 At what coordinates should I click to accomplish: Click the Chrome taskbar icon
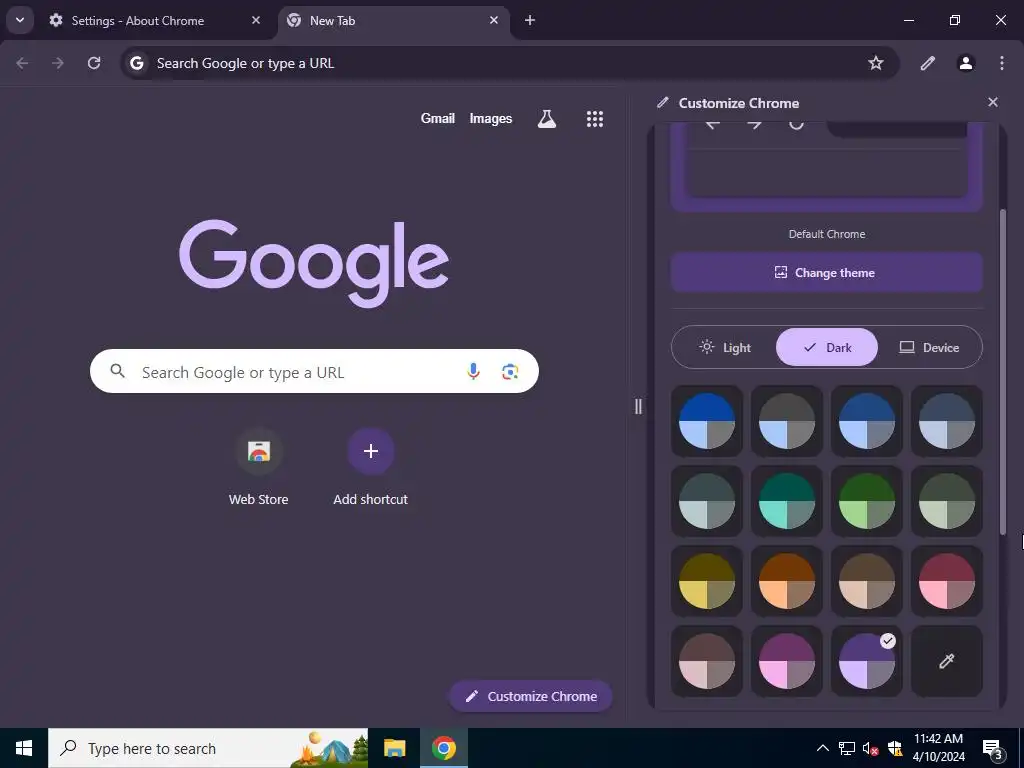[443, 748]
